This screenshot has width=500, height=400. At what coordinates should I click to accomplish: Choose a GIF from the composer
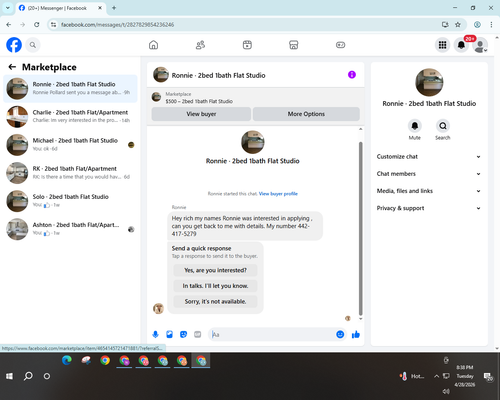[198, 334]
